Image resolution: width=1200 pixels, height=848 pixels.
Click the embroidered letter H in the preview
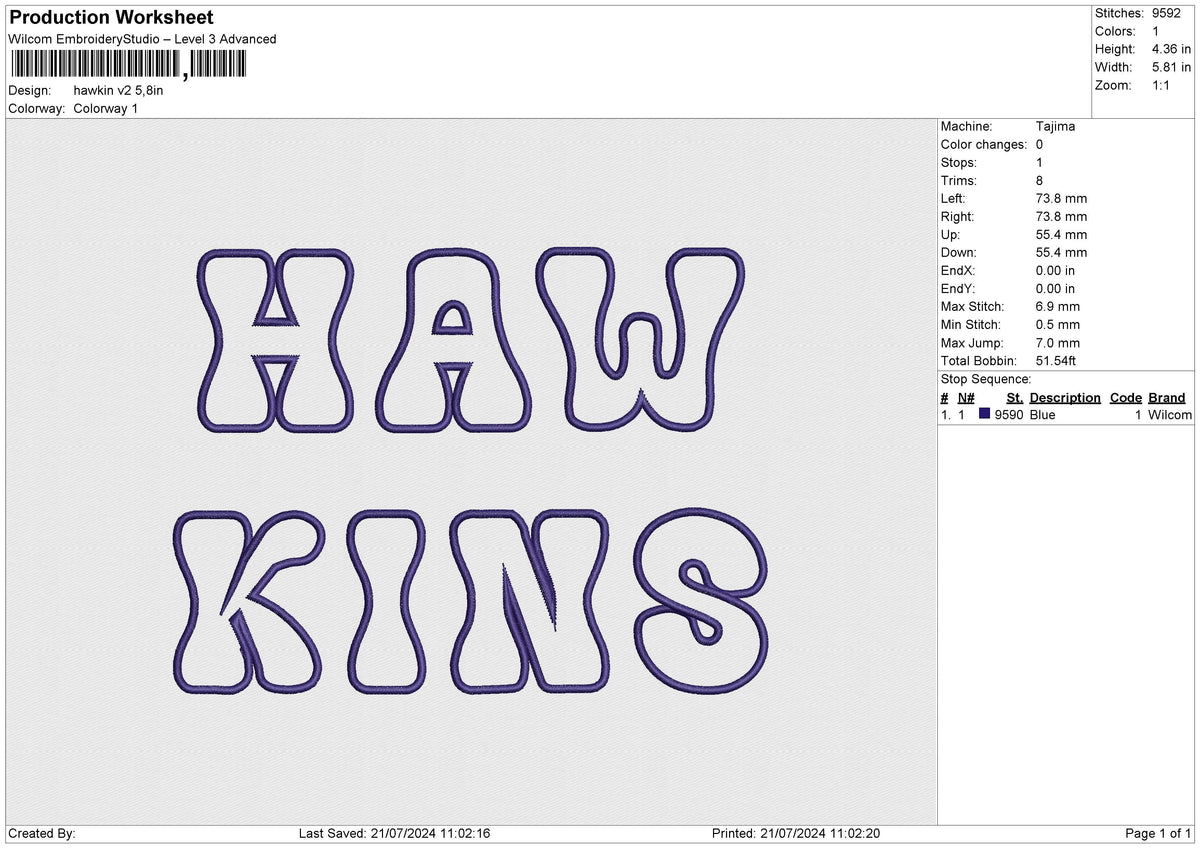point(275,340)
